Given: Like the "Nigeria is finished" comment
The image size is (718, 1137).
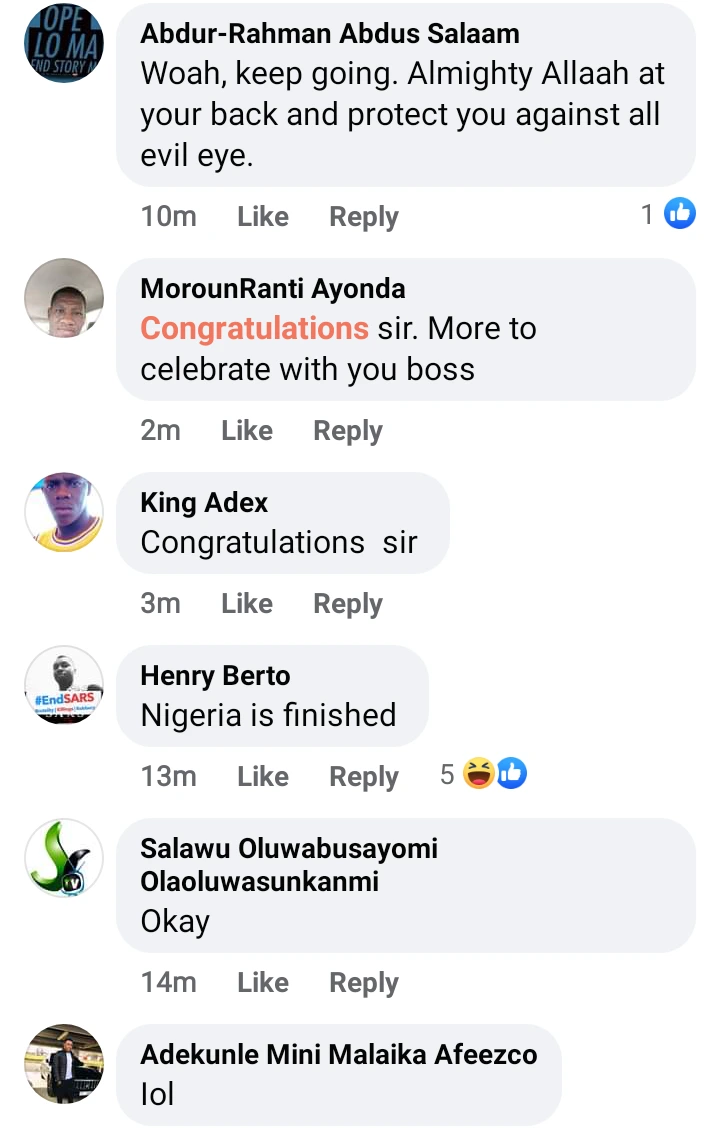Looking at the screenshot, I should click(263, 777).
